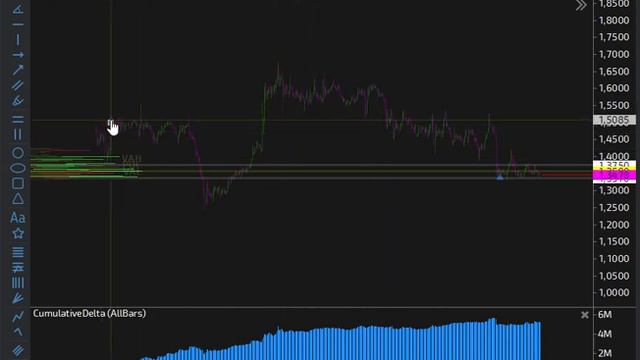
Task: Select the double vertical lines tool
Action: (18, 135)
